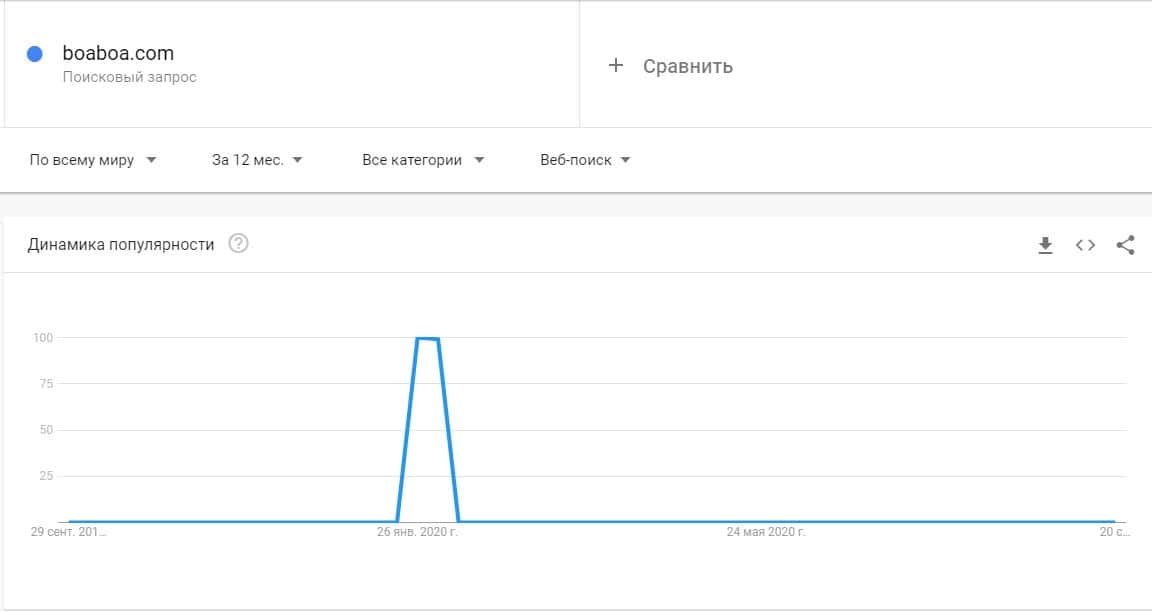This screenshot has height=611, width=1152.
Task: Expand the Все категории dropdown
Action: coord(423,160)
